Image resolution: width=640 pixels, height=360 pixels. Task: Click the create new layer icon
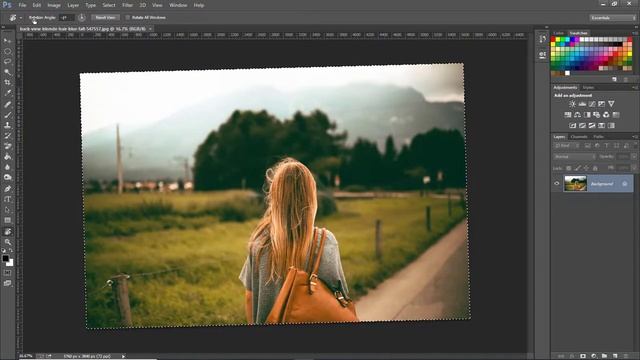pos(615,356)
